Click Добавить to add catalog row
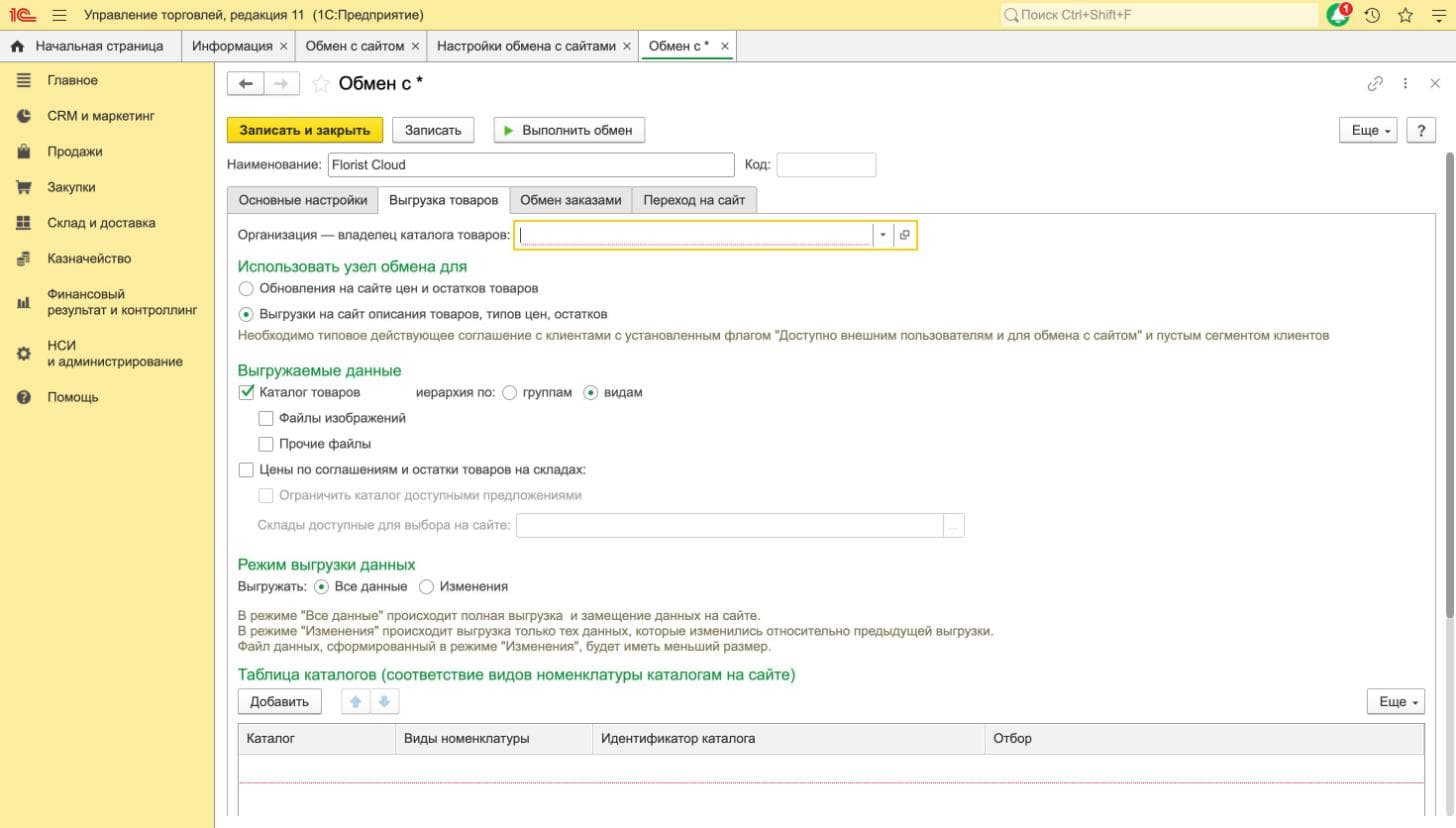 click(x=280, y=702)
